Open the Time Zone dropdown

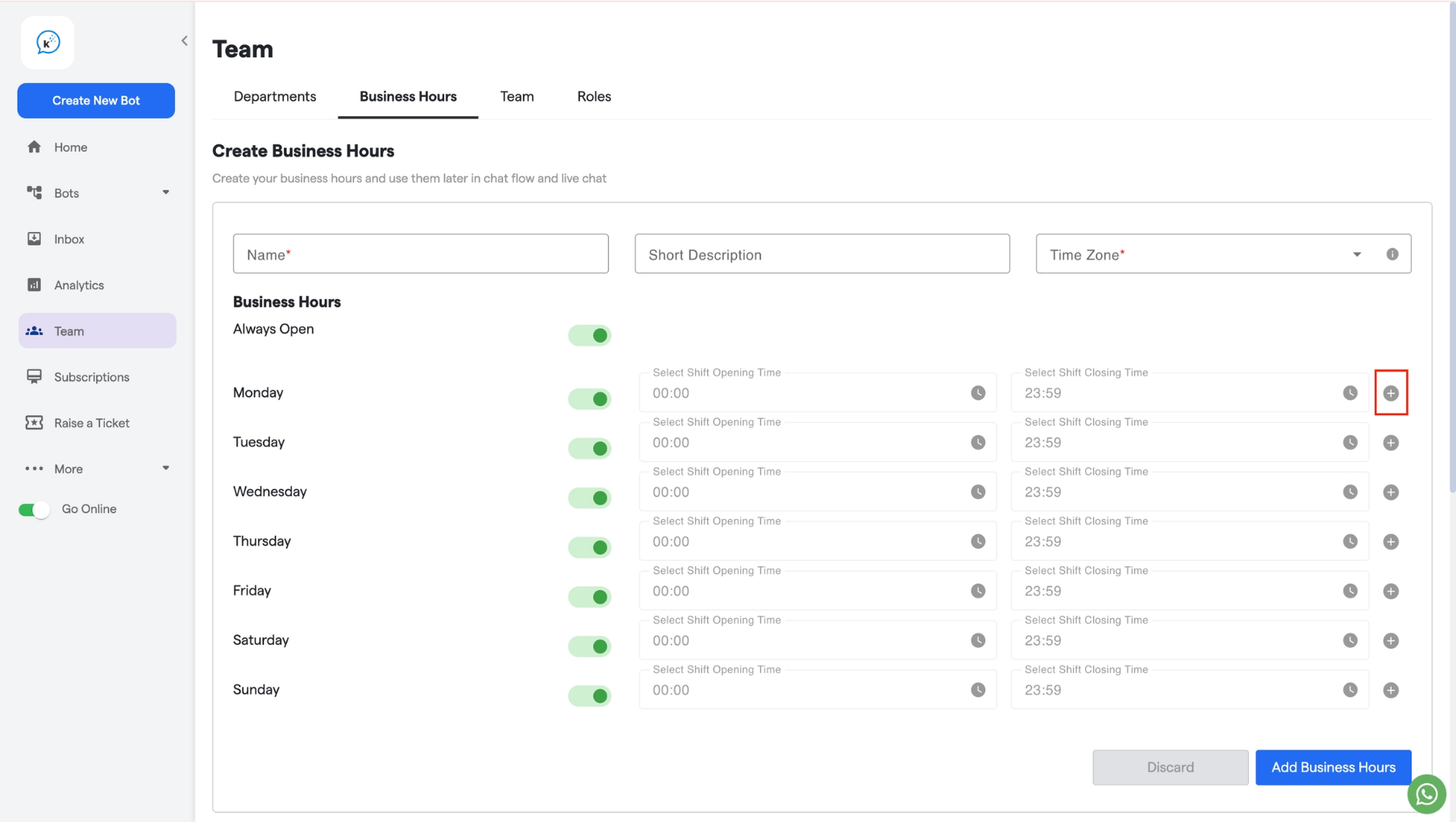pyautogui.click(x=1223, y=254)
